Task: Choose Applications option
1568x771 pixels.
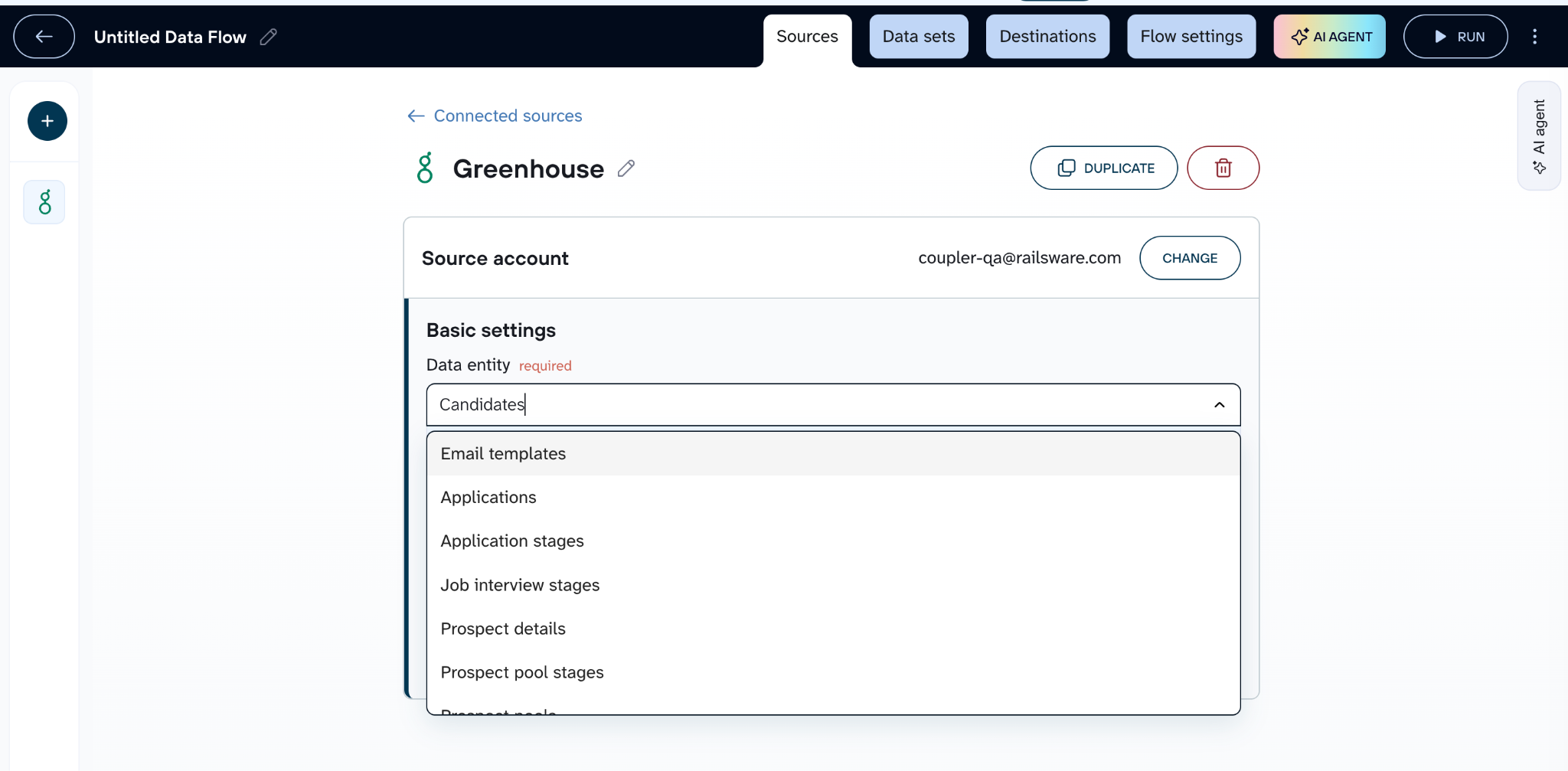Action: 833,497
